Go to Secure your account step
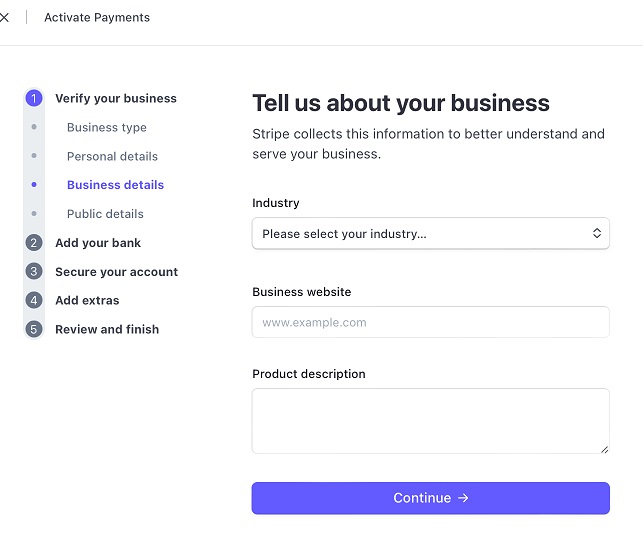 (116, 272)
